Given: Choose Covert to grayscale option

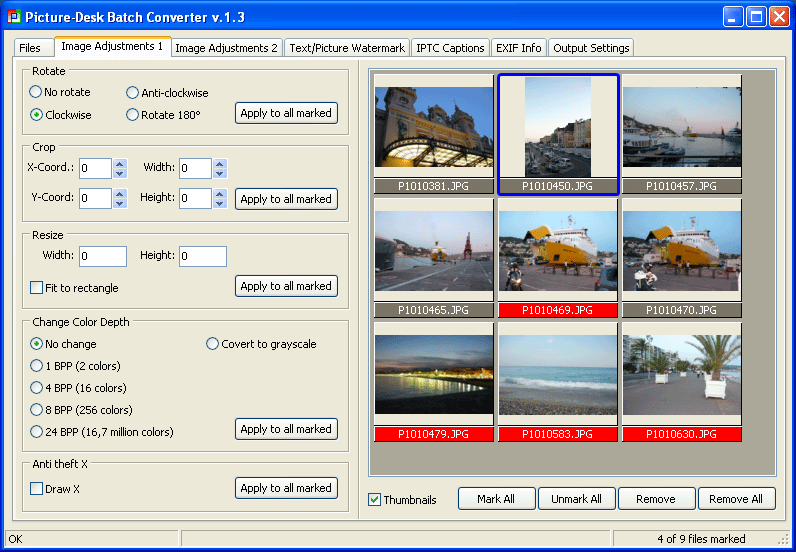Looking at the screenshot, I should coord(212,344).
